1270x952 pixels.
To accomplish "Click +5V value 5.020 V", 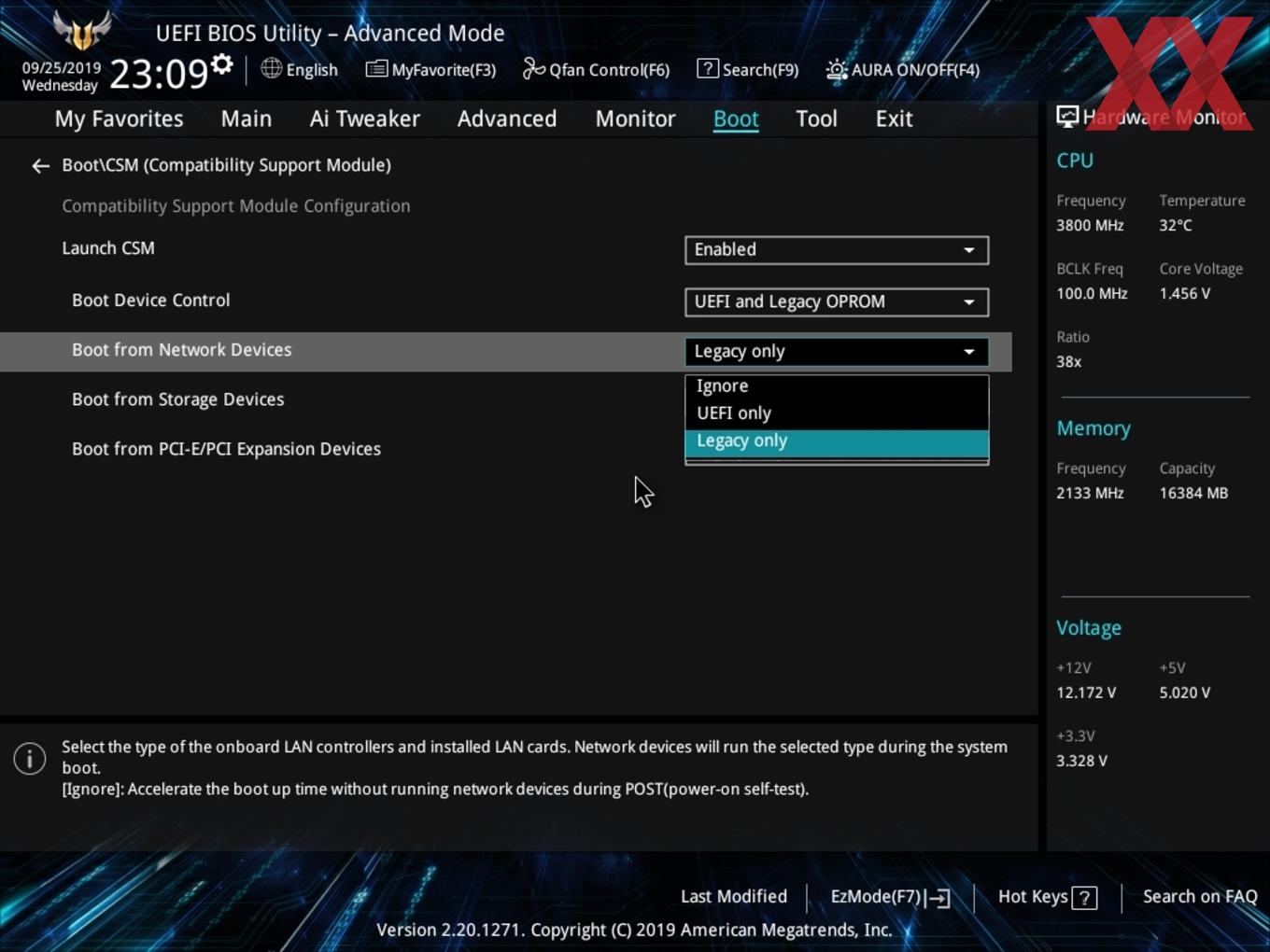I will [x=1184, y=693].
